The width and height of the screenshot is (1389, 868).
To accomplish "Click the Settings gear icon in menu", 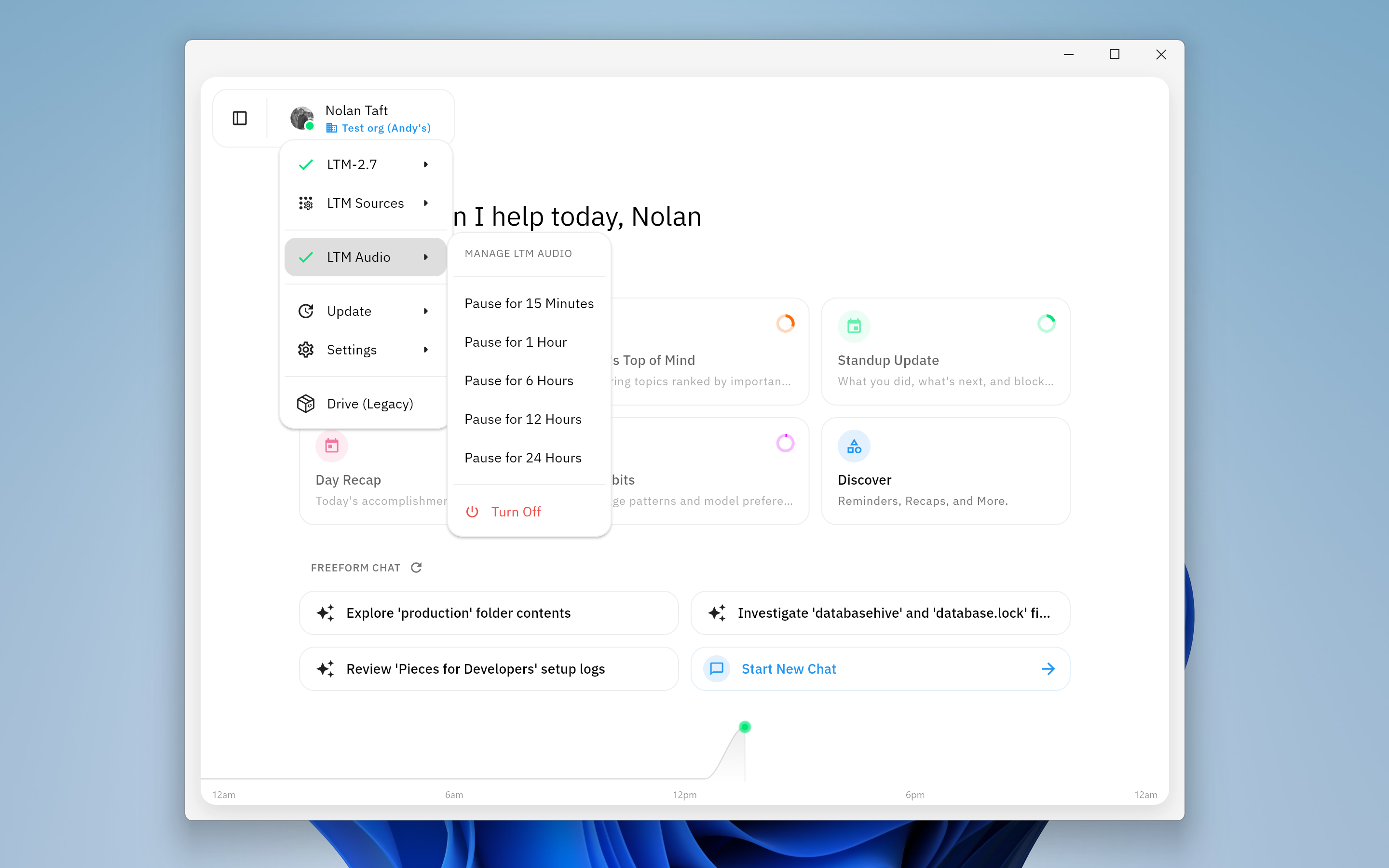I will tap(306, 350).
